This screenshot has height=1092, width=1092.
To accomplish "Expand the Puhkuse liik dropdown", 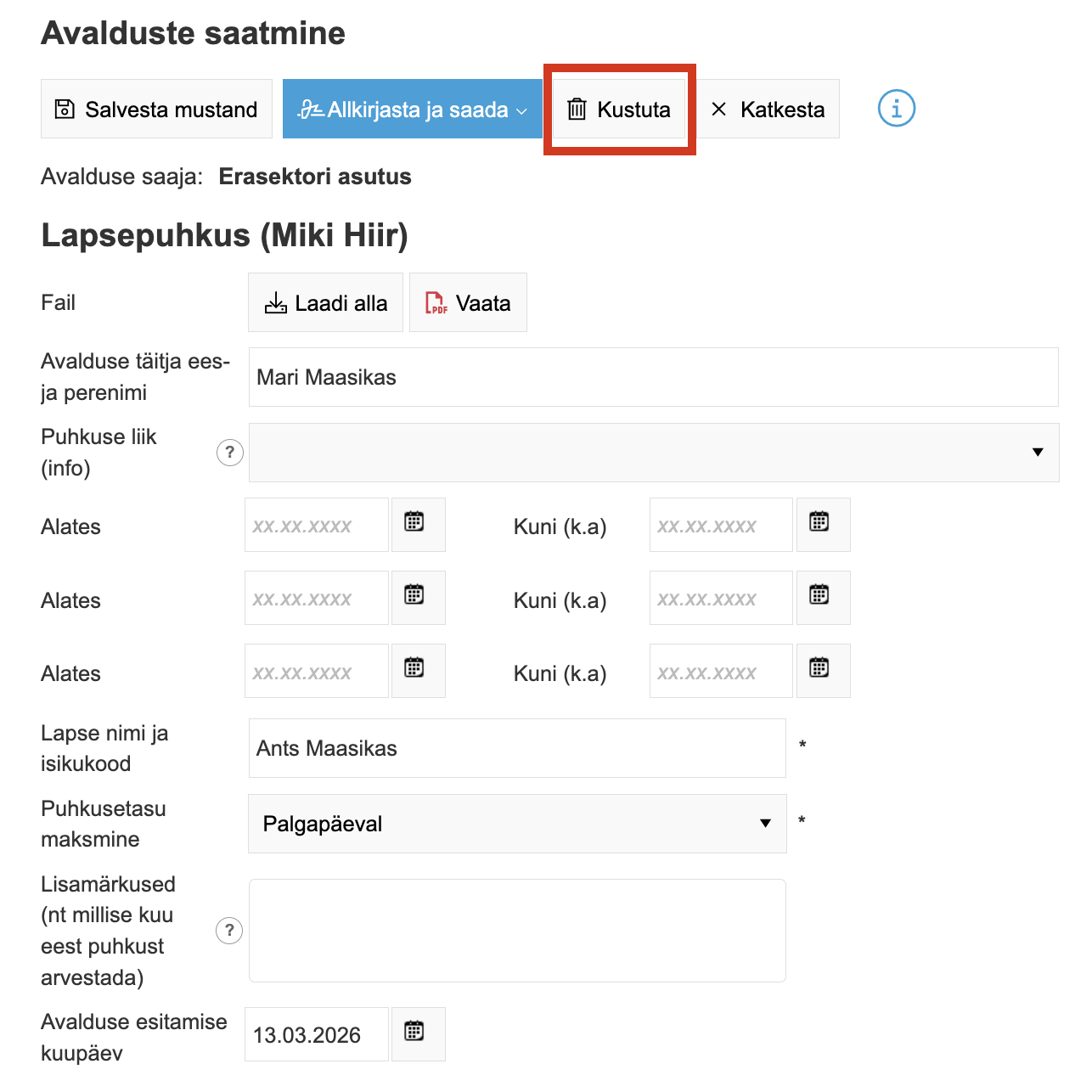I will (x=653, y=453).
